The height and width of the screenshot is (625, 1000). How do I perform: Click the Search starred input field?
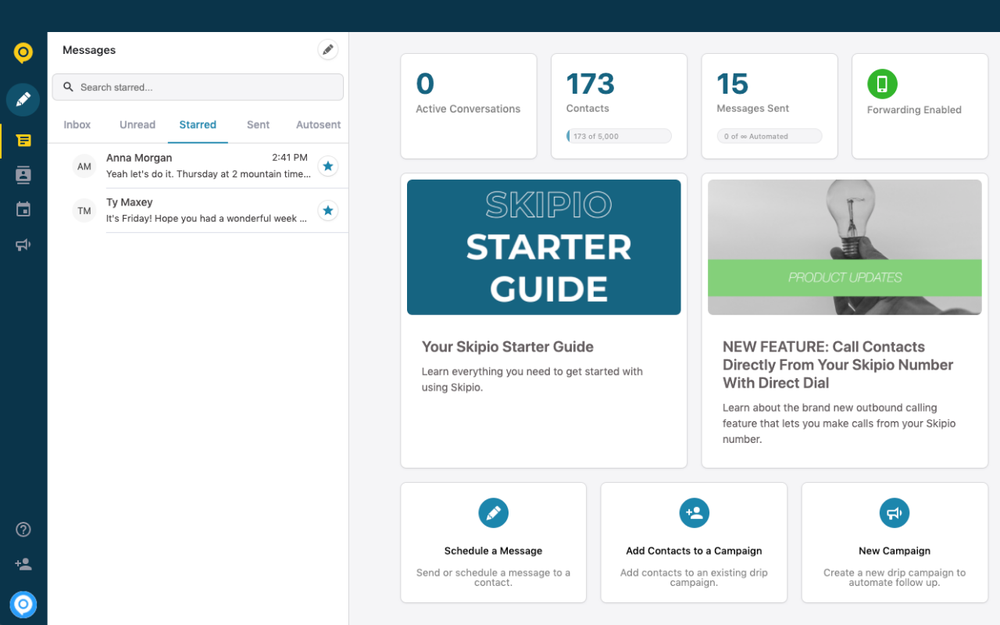pos(198,87)
